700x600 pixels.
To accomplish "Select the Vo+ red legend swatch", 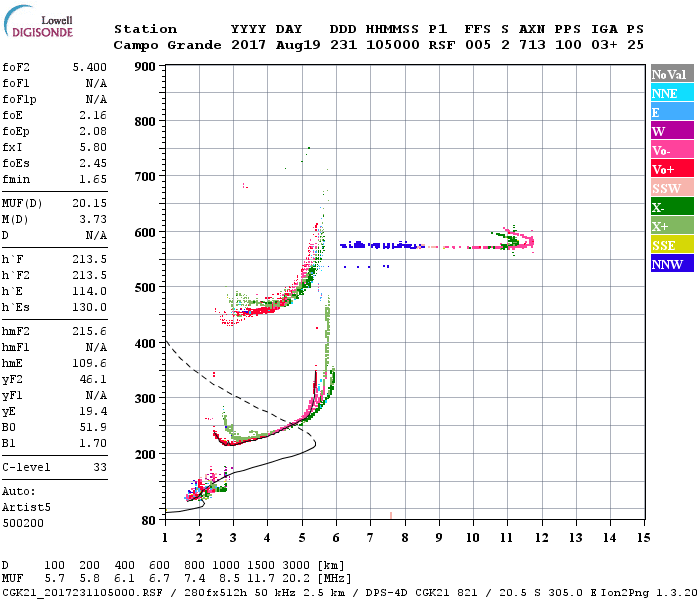I will 672,169.
